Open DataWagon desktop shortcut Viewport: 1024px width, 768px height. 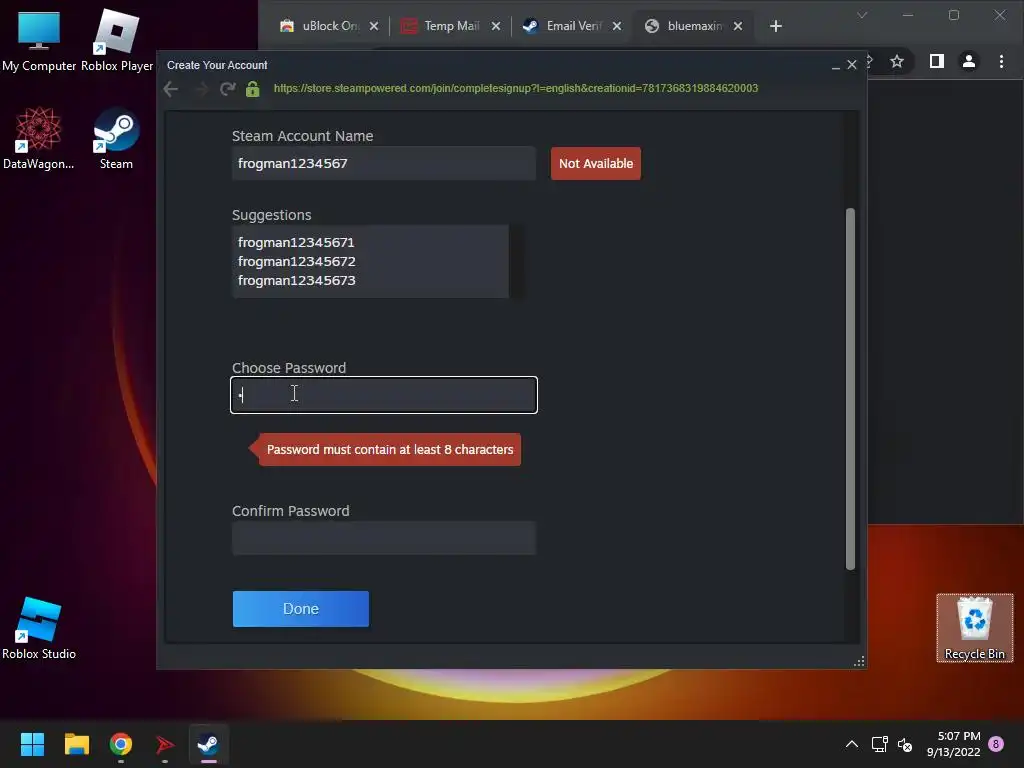[39, 138]
